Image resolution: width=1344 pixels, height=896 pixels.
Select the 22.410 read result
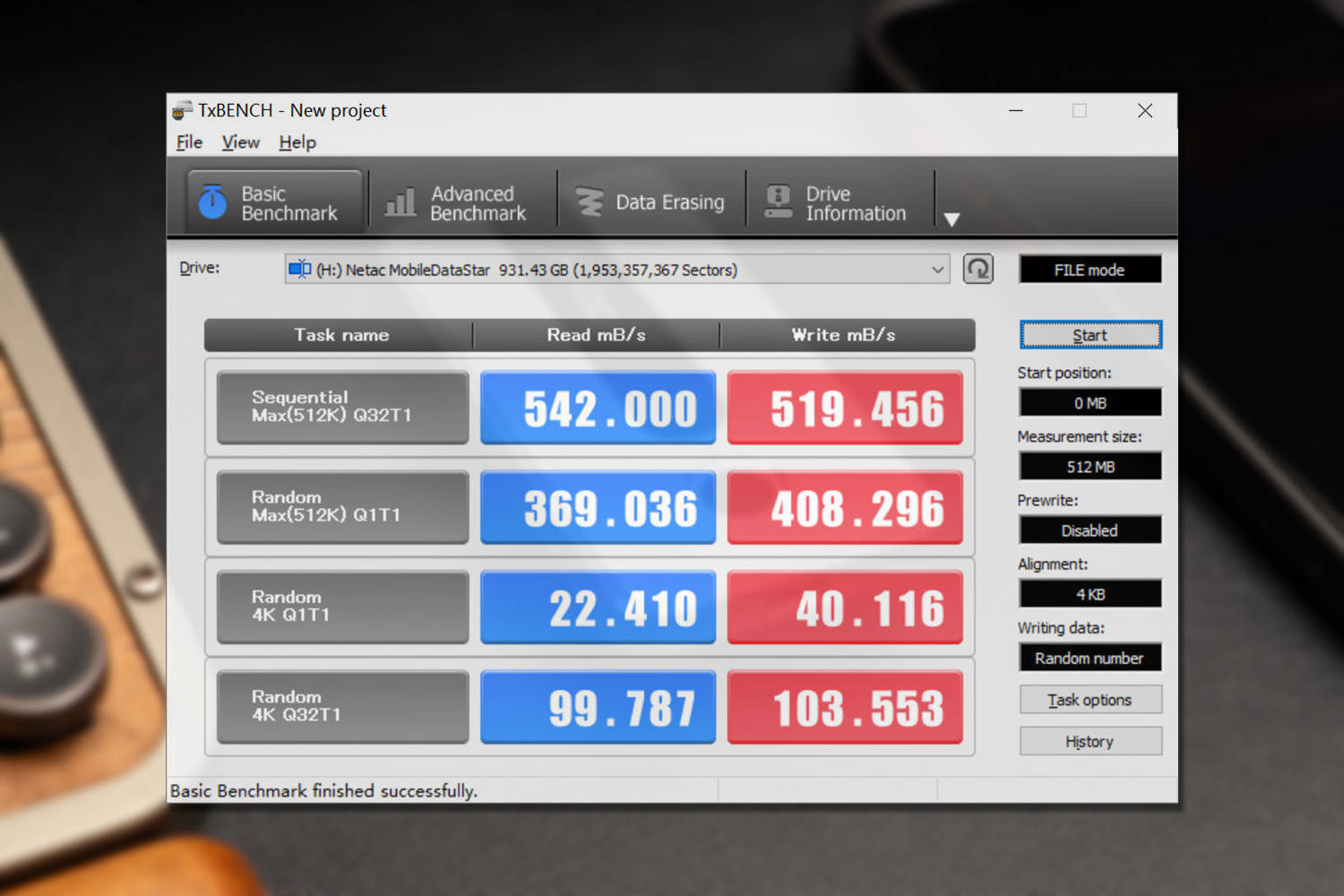(x=599, y=607)
